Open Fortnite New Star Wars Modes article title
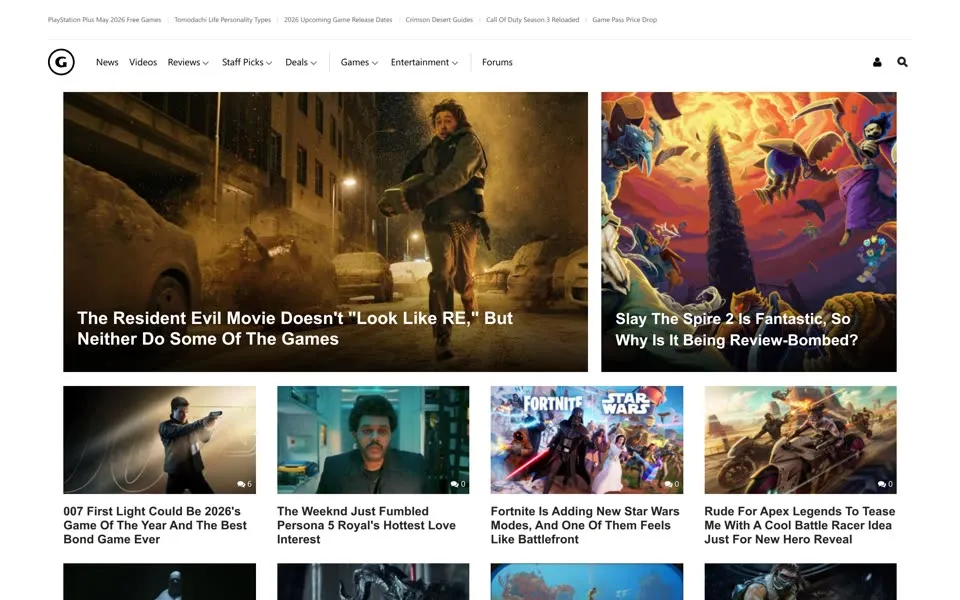Image resolution: width=960 pixels, height=600 pixels. [x=585, y=525]
